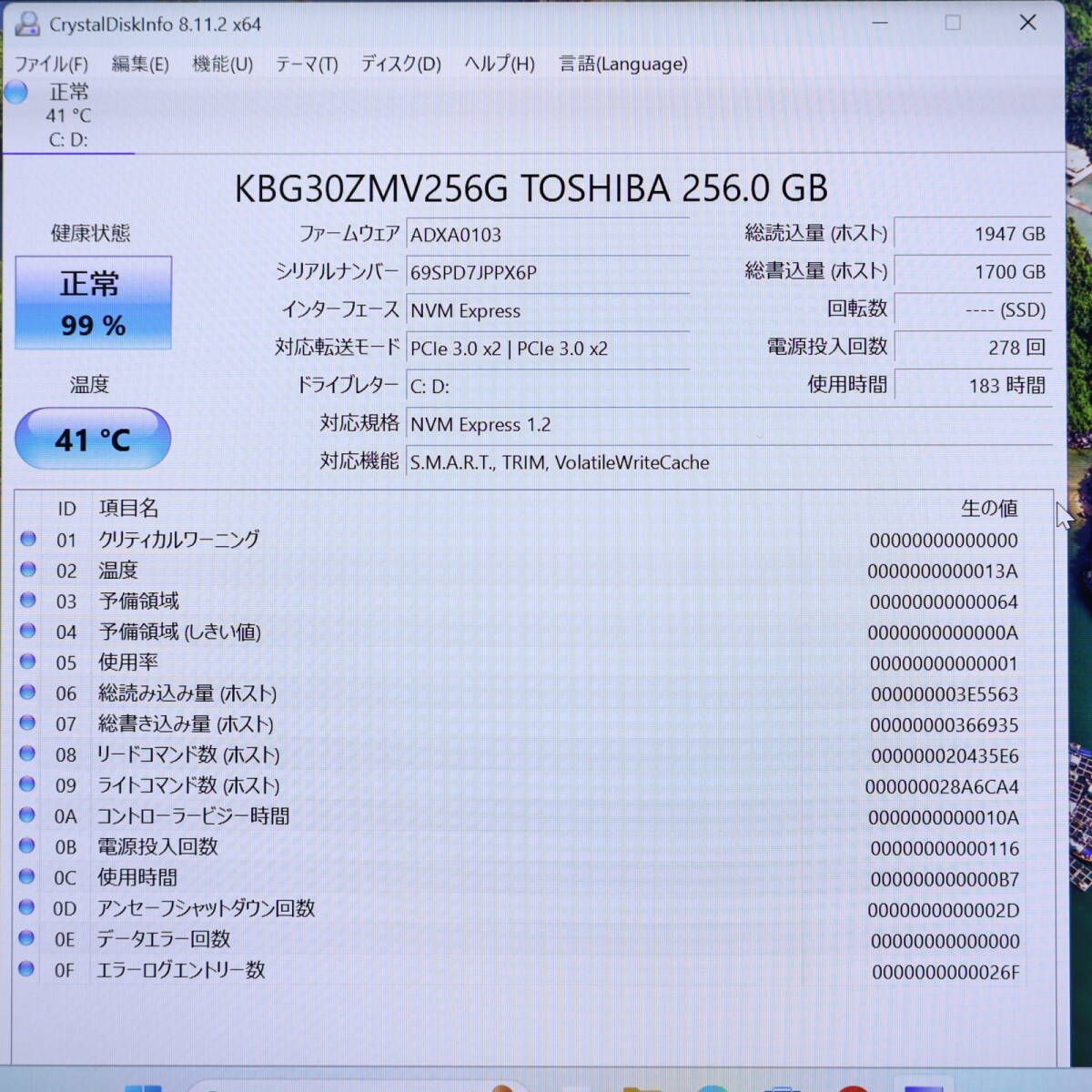Click the power on hours 183 時間
Viewport: 1092px width, 1092px height.
tap(973, 386)
